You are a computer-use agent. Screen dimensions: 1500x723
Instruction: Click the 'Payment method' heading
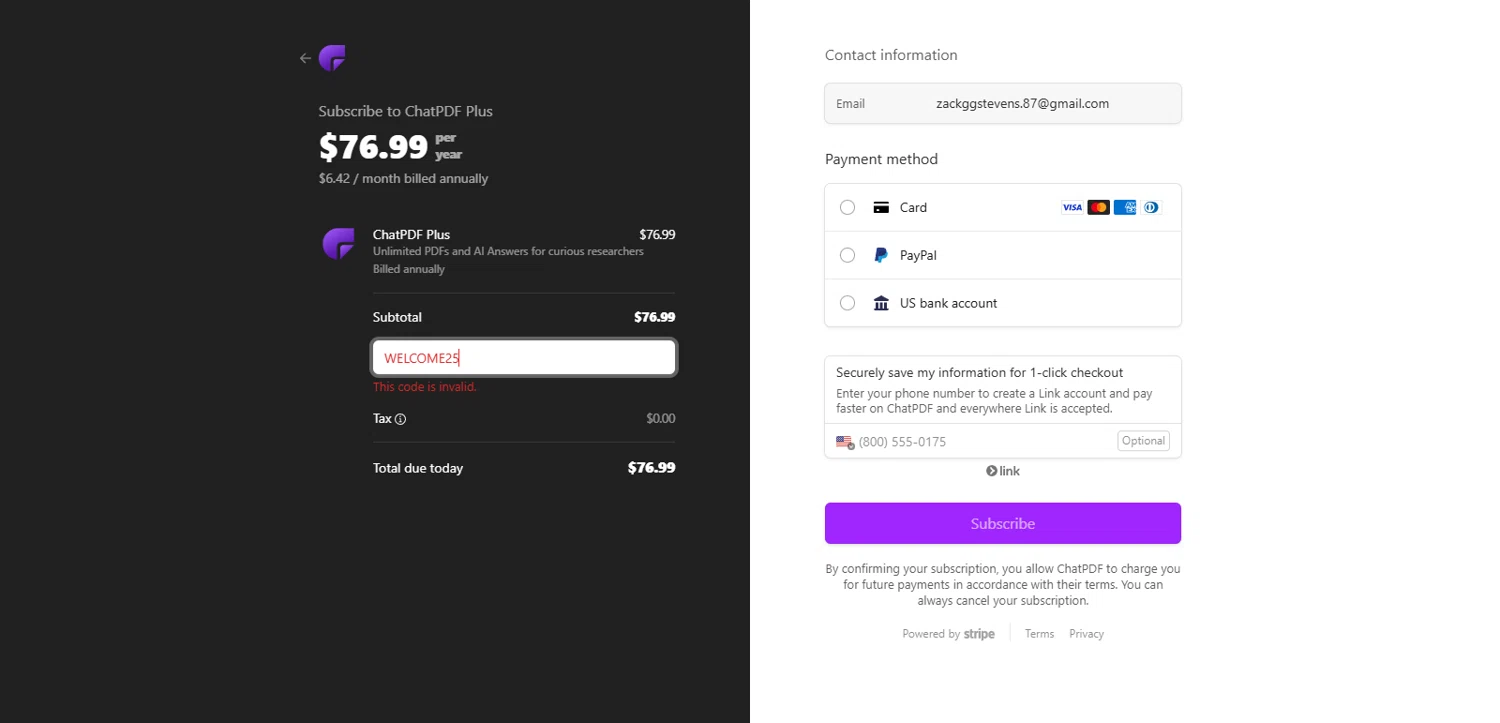tap(881, 159)
